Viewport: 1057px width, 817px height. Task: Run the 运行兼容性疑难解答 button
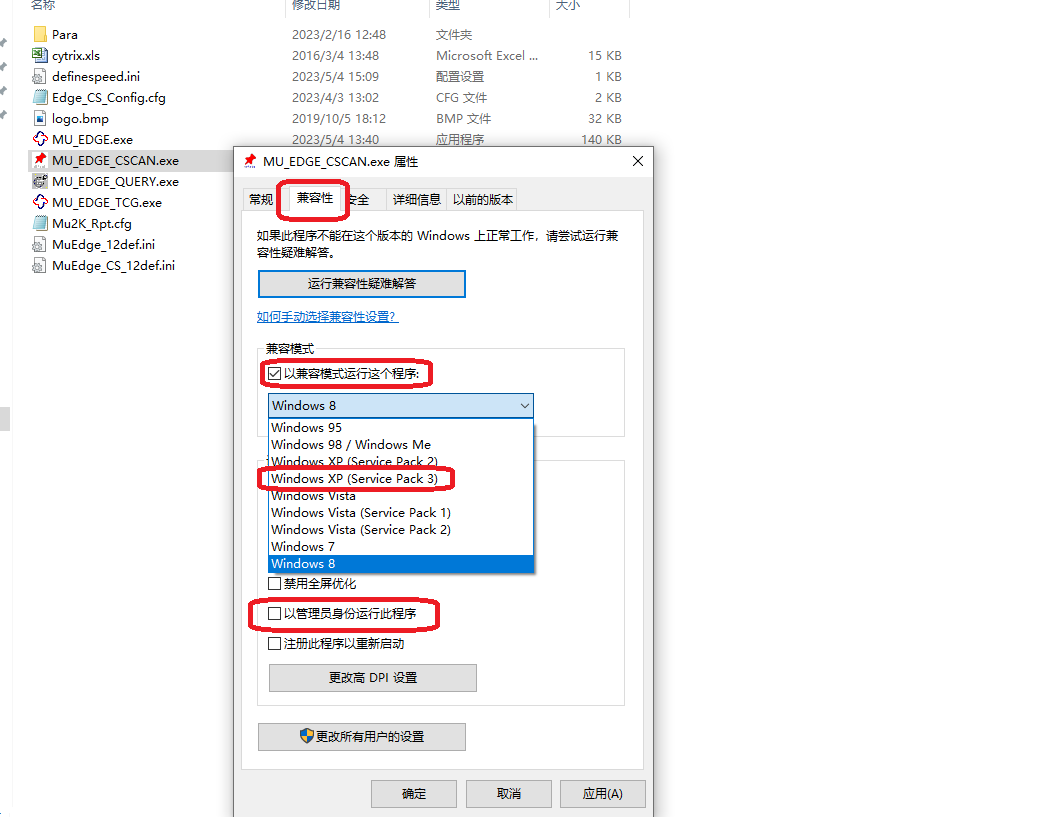361,284
